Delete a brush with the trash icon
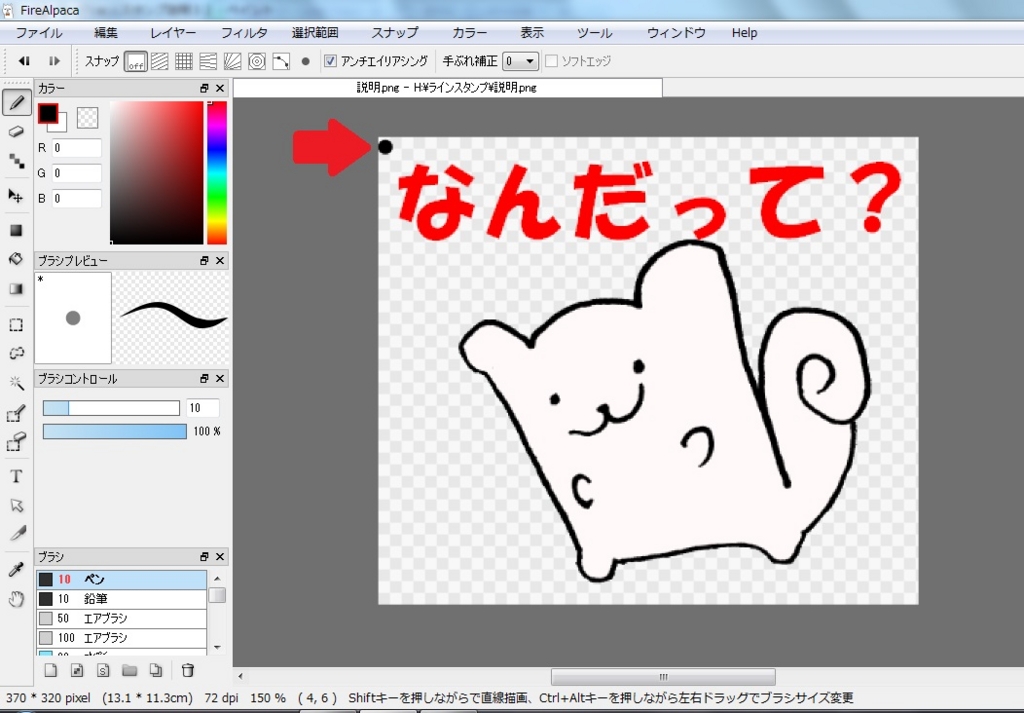 (186, 670)
